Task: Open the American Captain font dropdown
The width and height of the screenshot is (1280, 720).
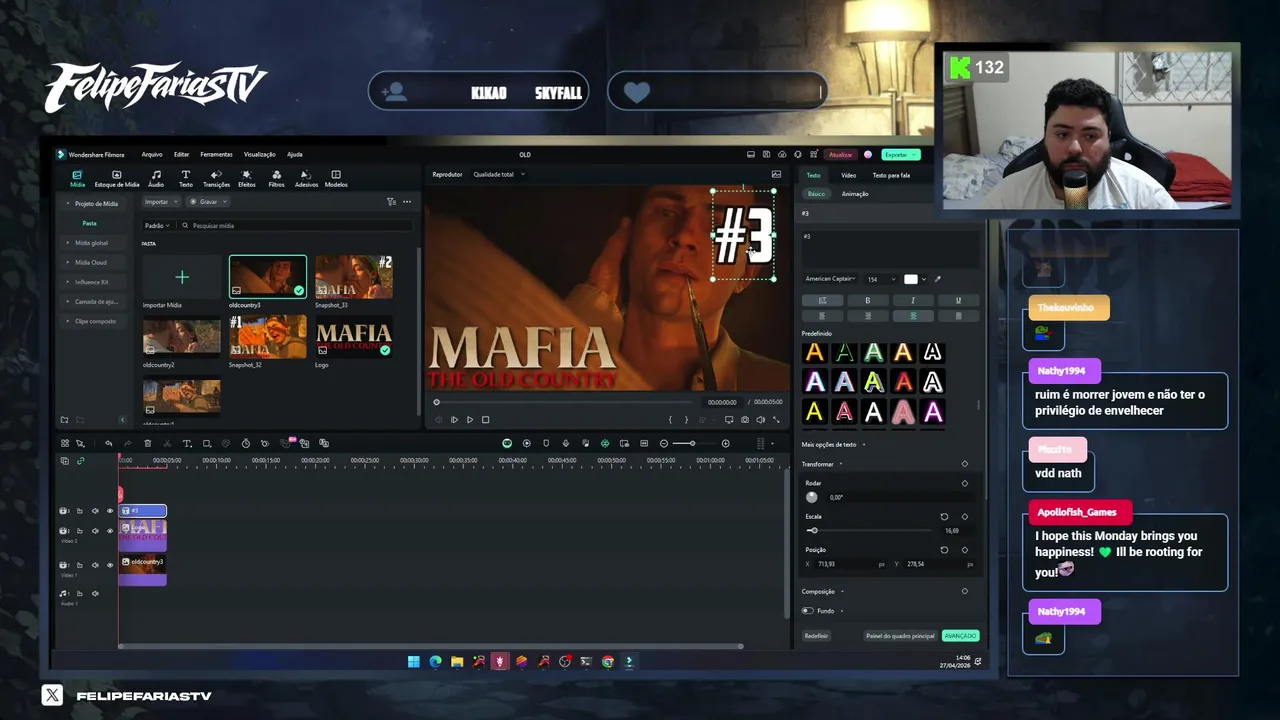Action: point(831,279)
